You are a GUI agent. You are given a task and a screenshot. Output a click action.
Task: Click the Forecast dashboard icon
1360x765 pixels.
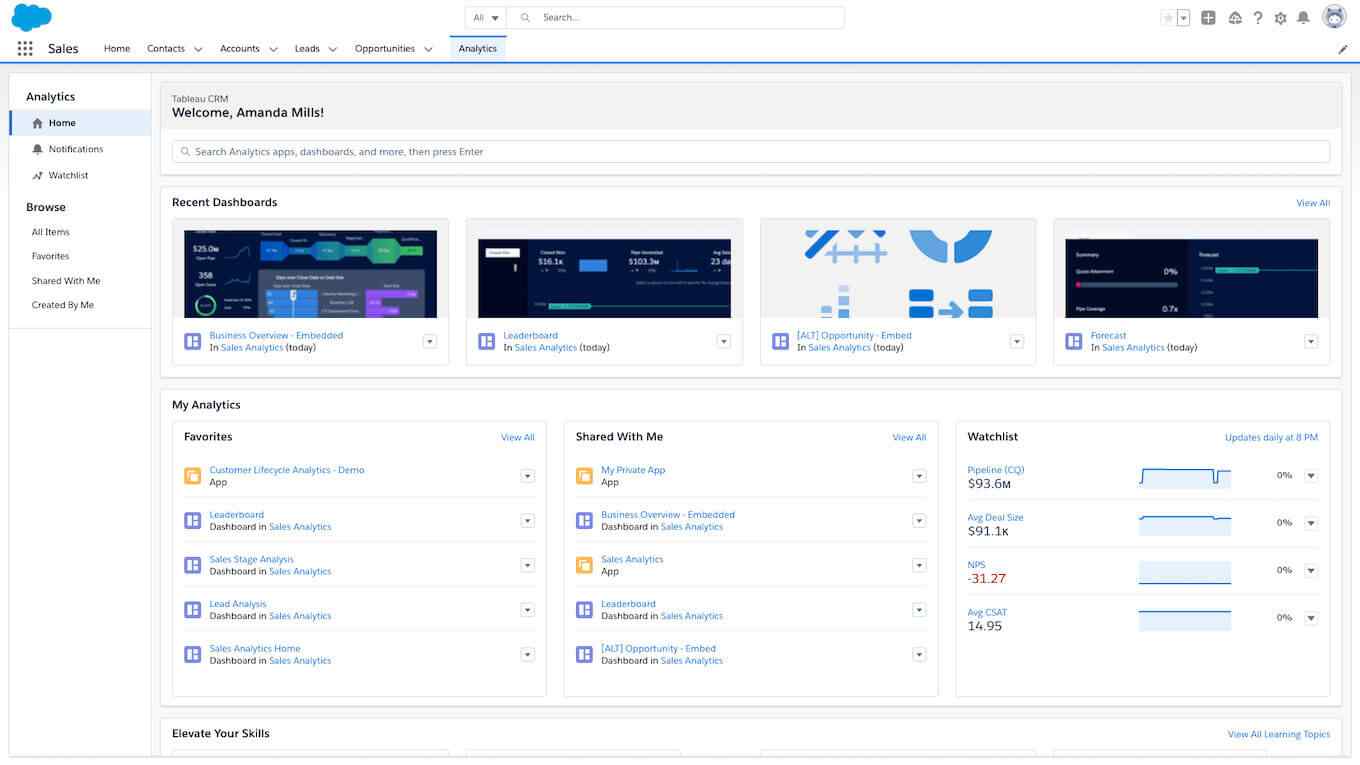point(1074,341)
